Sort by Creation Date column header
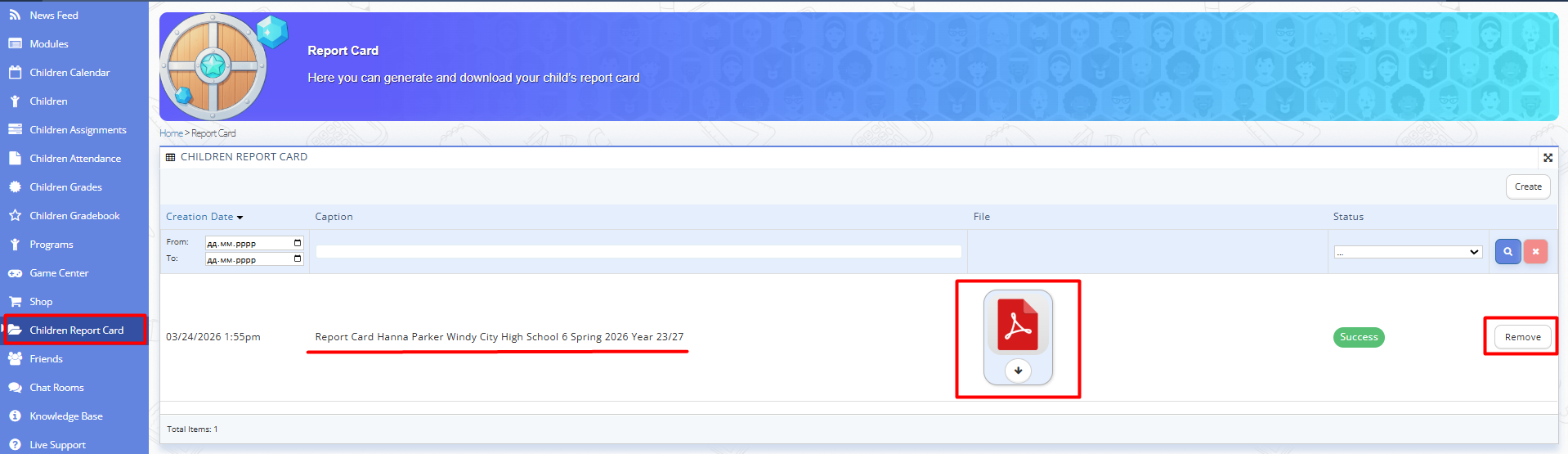The height and width of the screenshot is (454, 1568). 199,217
